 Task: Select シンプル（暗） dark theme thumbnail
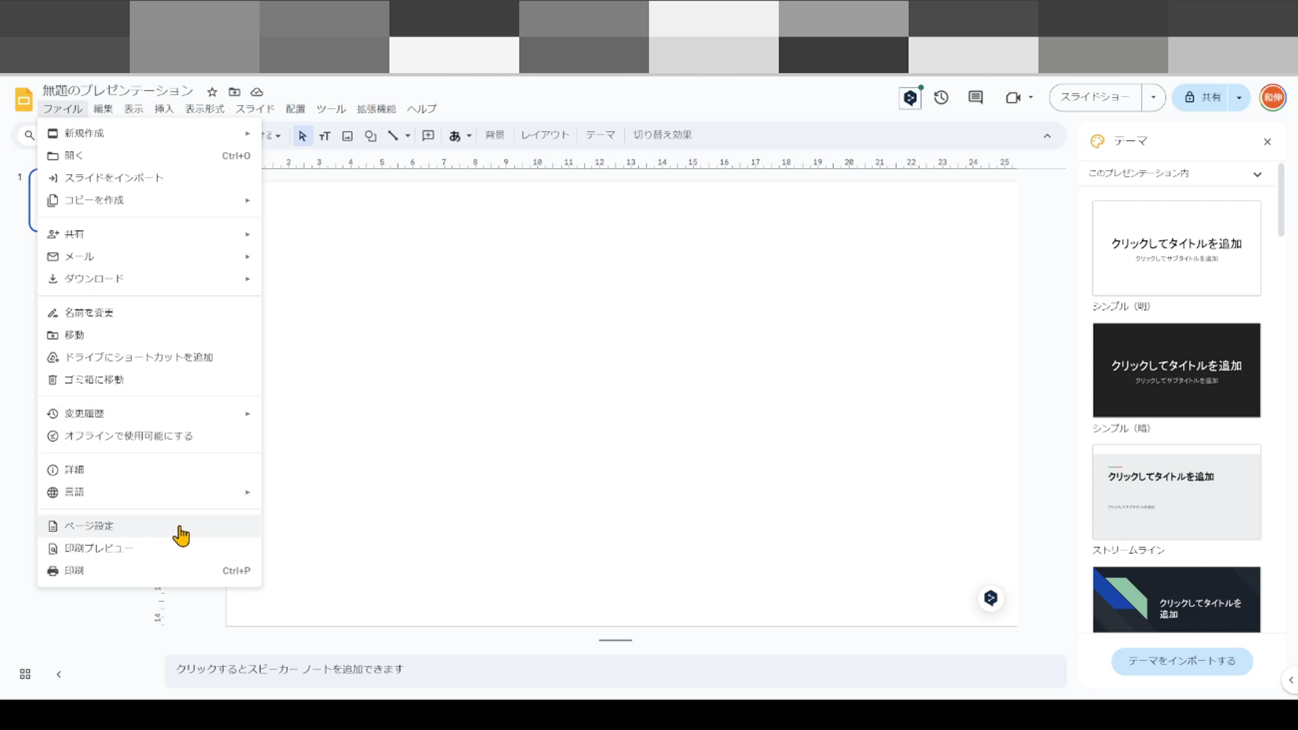1176,370
